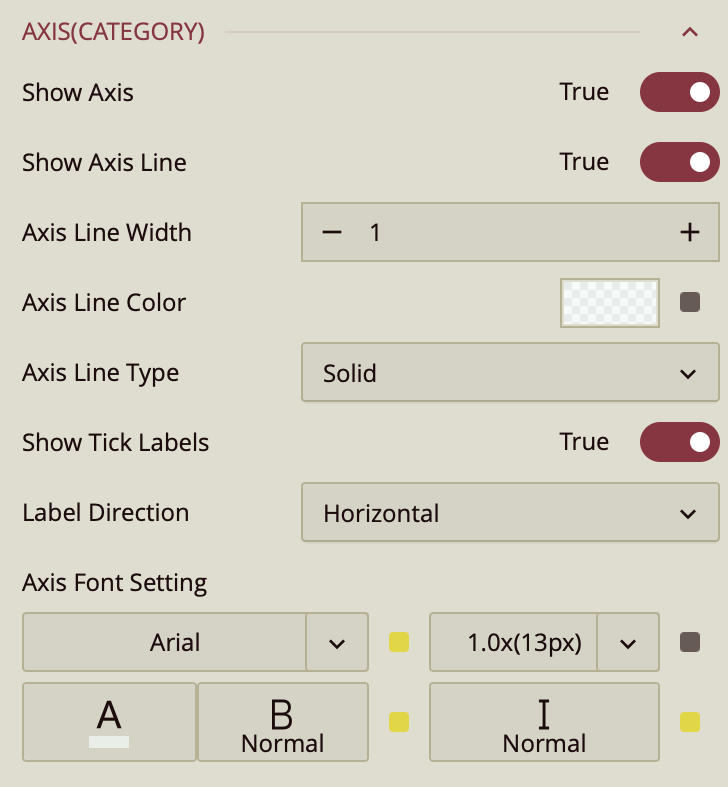This screenshot has width=728, height=787.
Task: Open the Axis Line Color swatch
Action: (x=609, y=302)
